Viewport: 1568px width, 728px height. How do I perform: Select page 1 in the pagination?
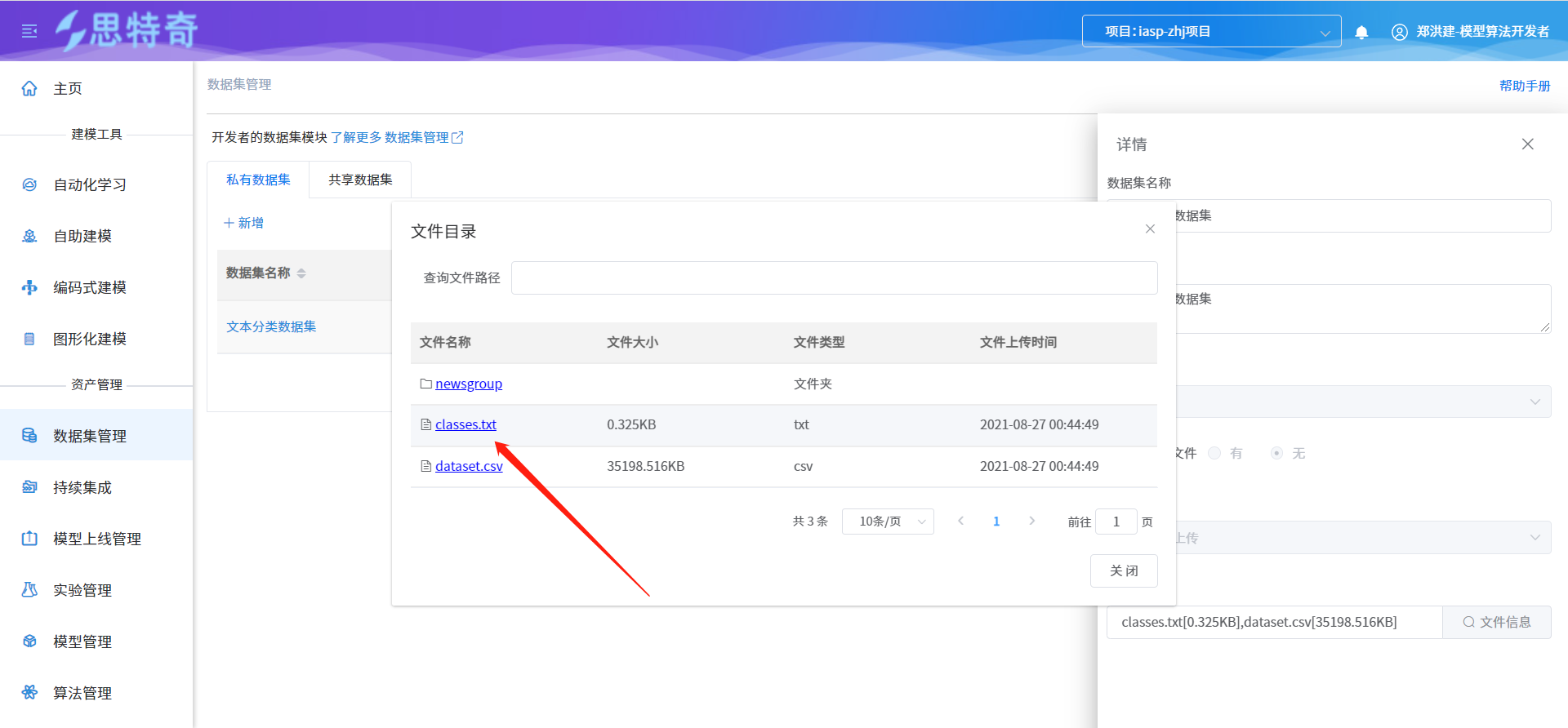tap(996, 521)
